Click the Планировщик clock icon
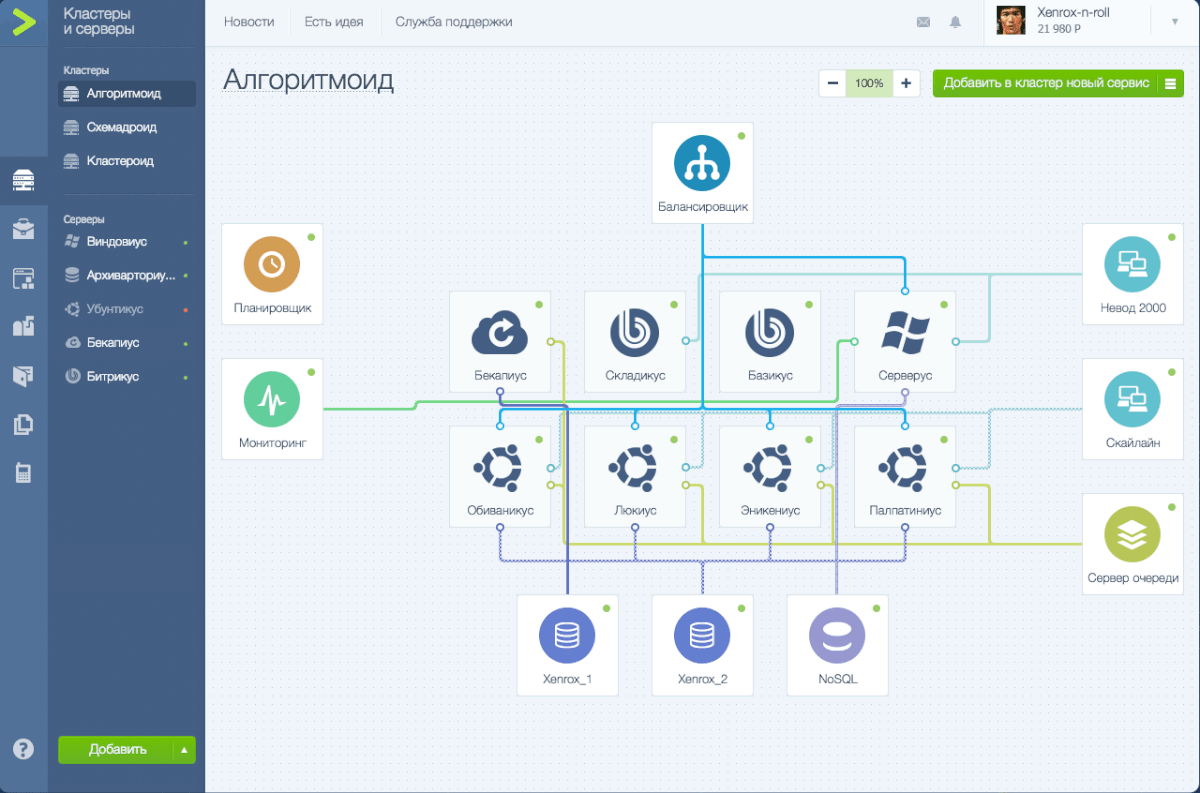Image resolution: width=1200 pixels, height=793 pixels. [x=272, y=262]
